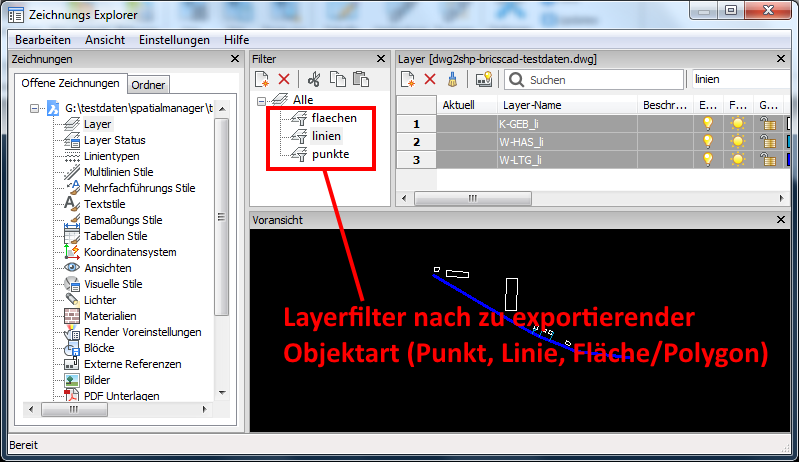Viewport: 799px width, 462px height.
Task: Switch to Offene Zeichnungen tab
Action: (x=70, y=83)
